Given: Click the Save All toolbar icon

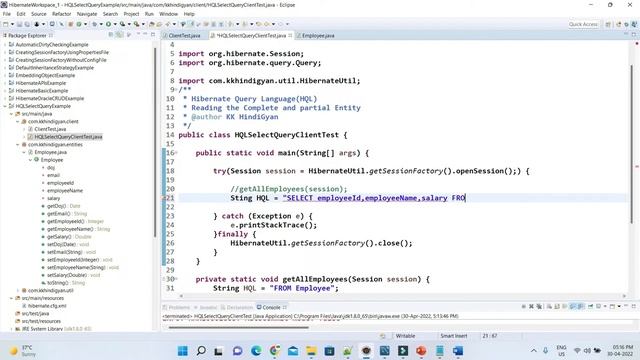Looking at the screenshot, I should 27,24.
